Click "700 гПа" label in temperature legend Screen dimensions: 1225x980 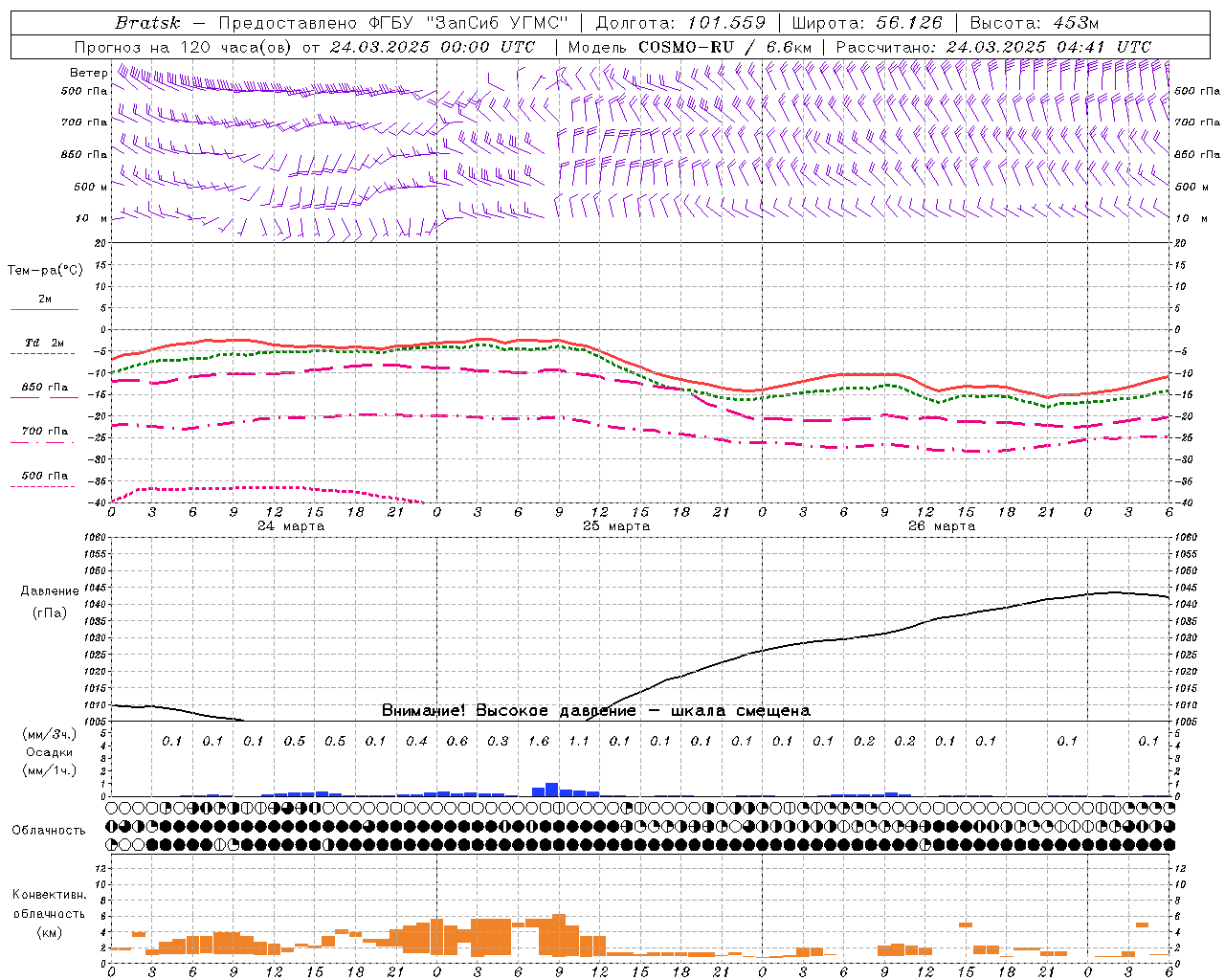pyautogui.click(x=45, y=432)
